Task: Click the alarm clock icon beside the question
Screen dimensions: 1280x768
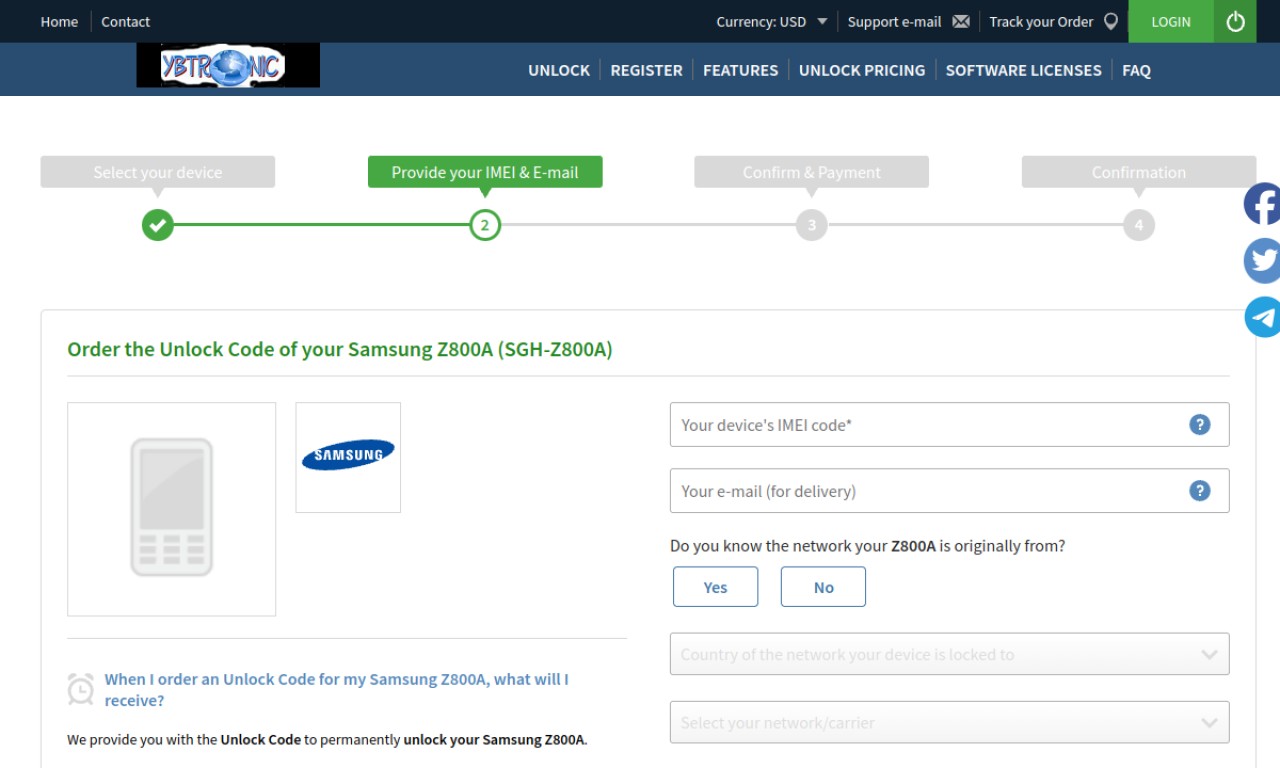Action: [81, 689]
